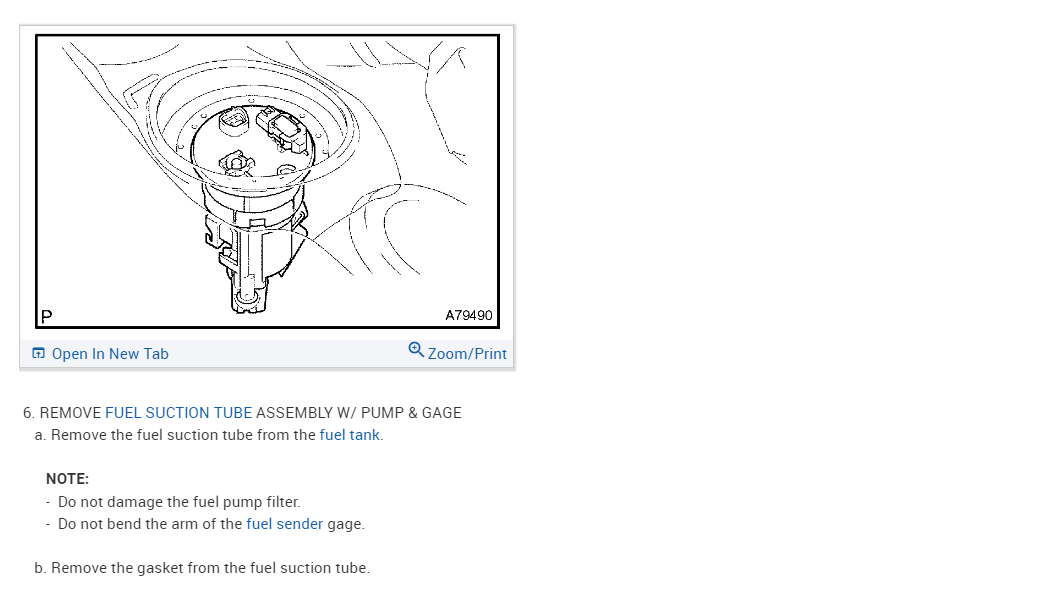Open the figure via Open In New Tab text
The image size is (1042, 590).
[110, 354]
